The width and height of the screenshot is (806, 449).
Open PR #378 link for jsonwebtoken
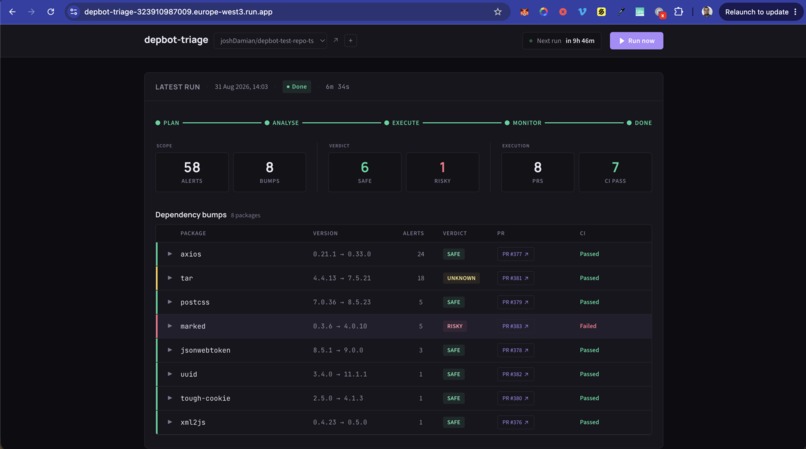coord(515,350)
